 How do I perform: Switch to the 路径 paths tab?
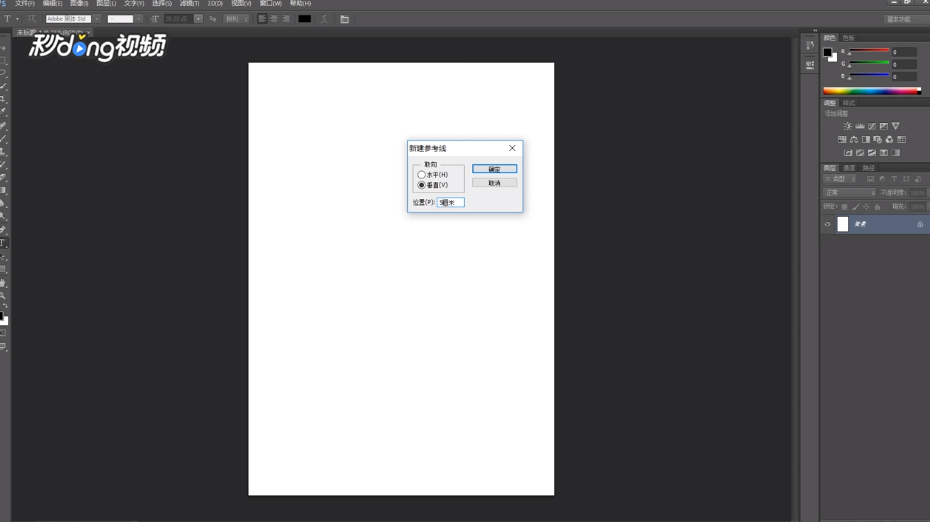coord(869,168)
